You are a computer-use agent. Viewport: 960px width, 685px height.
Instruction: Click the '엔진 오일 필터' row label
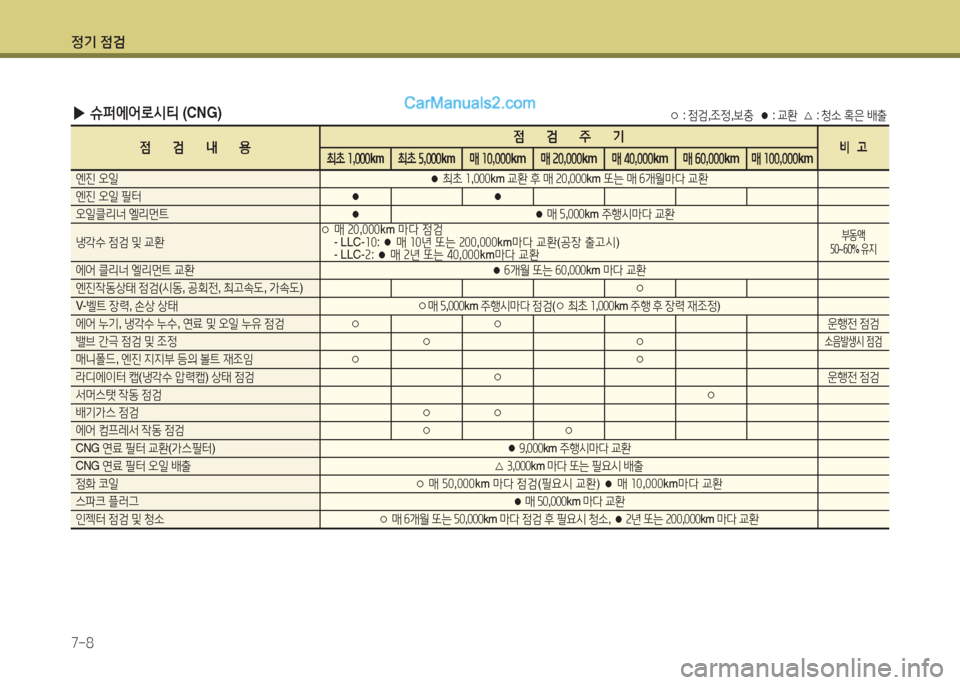tap(108, 197)
